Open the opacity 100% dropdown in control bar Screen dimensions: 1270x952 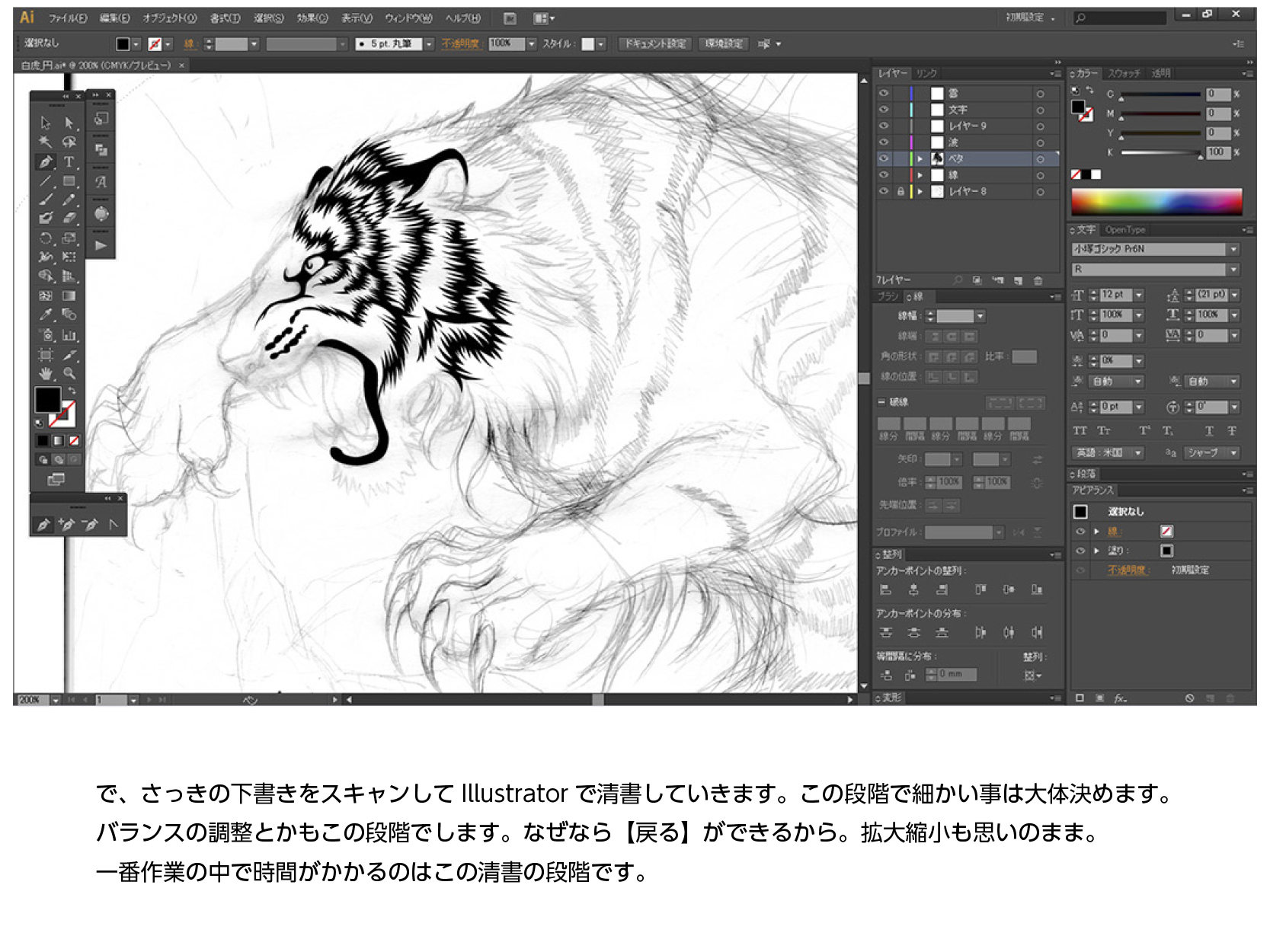(532, 44)
